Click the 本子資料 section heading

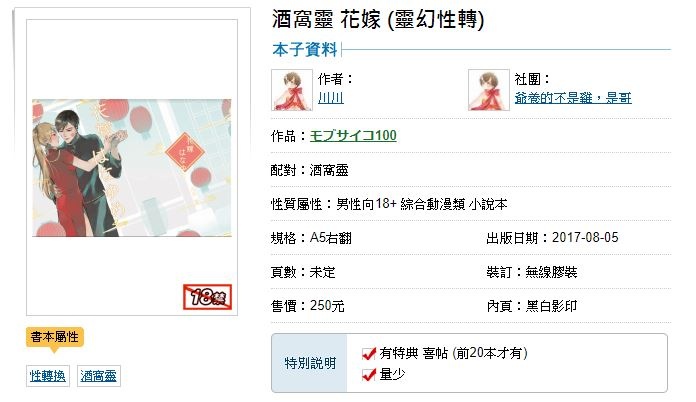click(305, 50)
